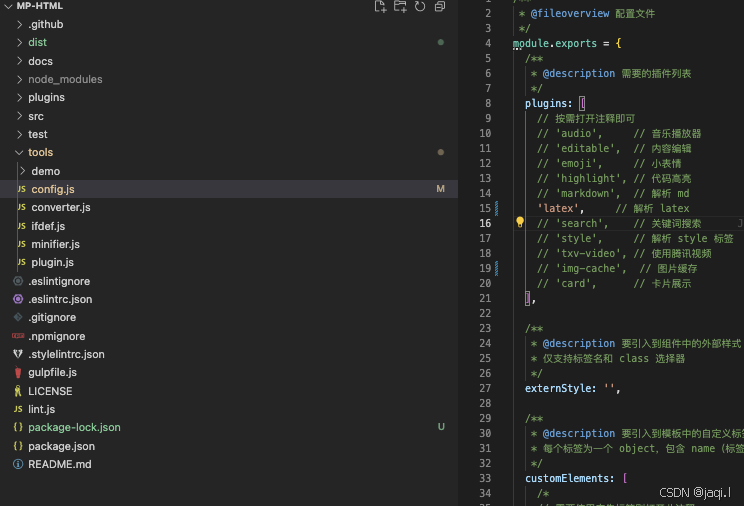Collapse the MP-HTML root folder chevron
Screen dimensions: 744x506
point(8,6)
